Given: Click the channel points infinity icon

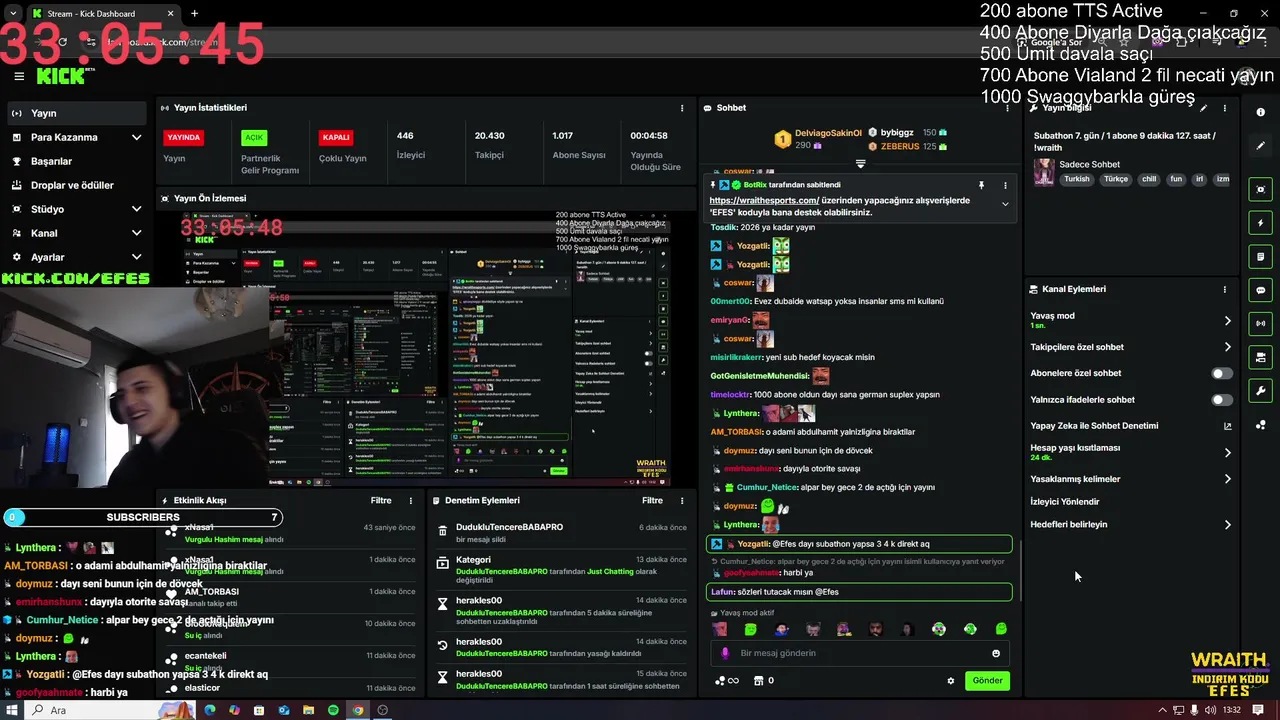Looking at the screenshot, I should [x=727, y=681].
